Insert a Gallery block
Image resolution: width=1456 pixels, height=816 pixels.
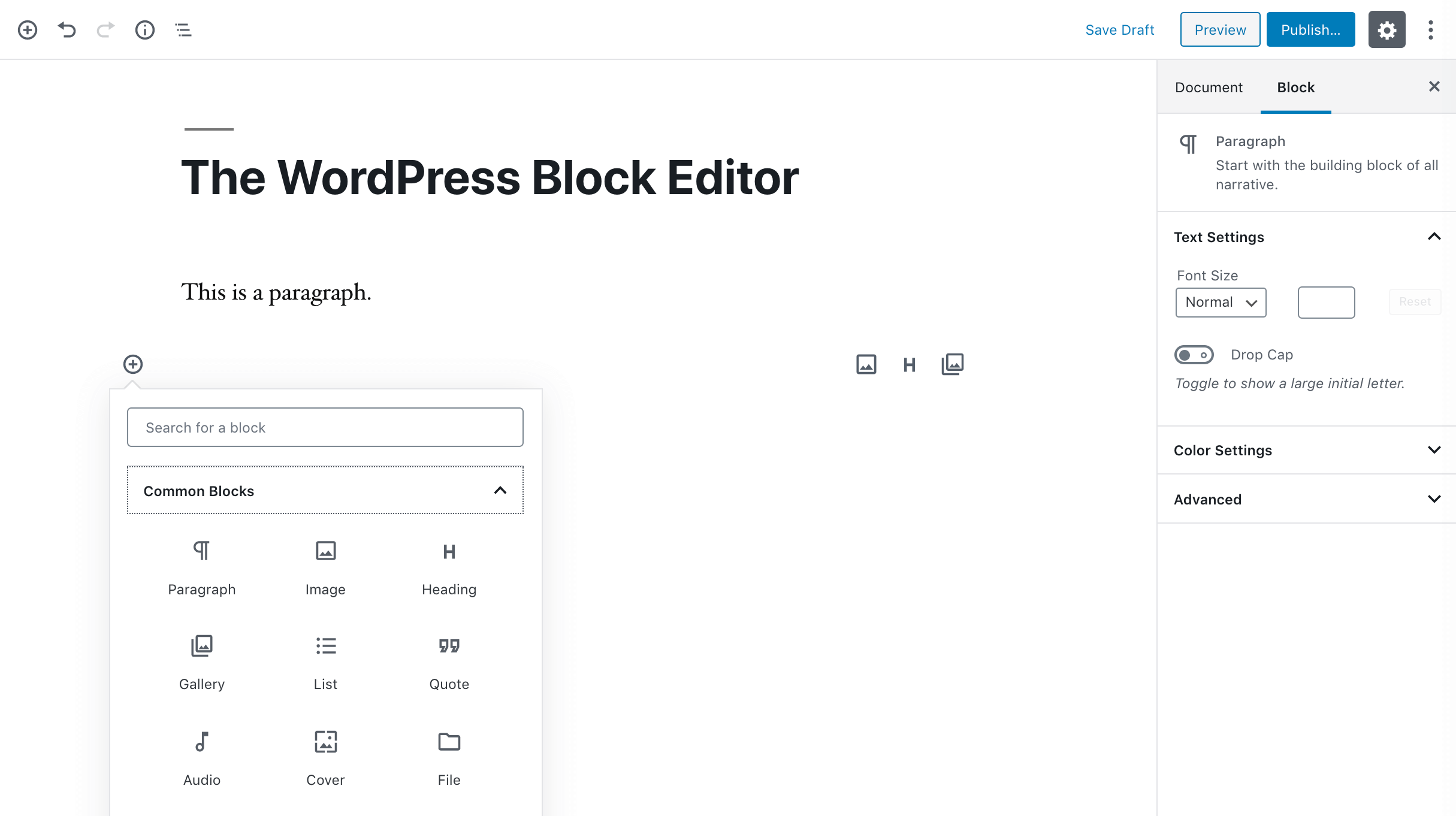[201, 662]
